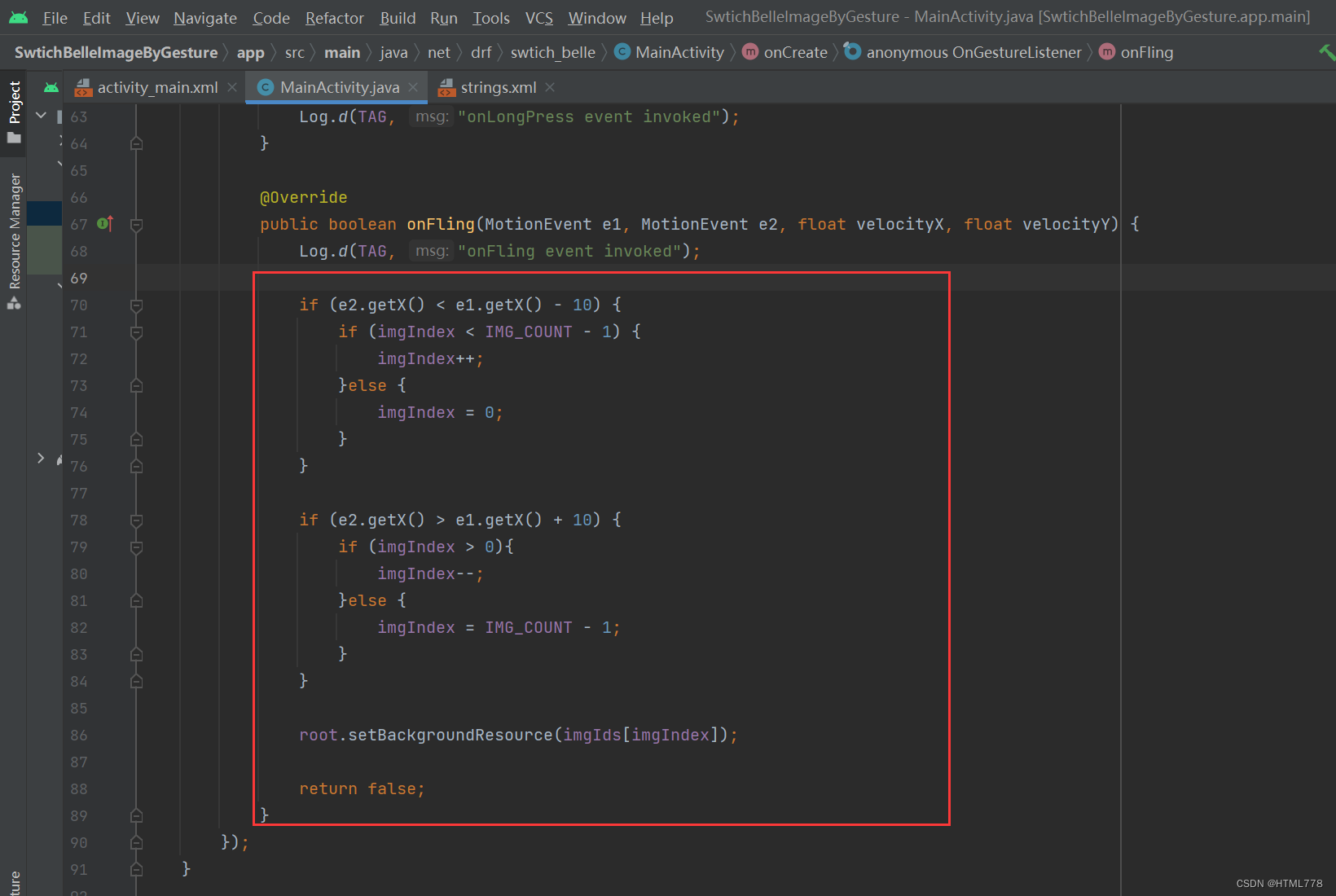Toggle the else fold marker on line 81
Screen dimensions: 1336x896
click(137, 601)
